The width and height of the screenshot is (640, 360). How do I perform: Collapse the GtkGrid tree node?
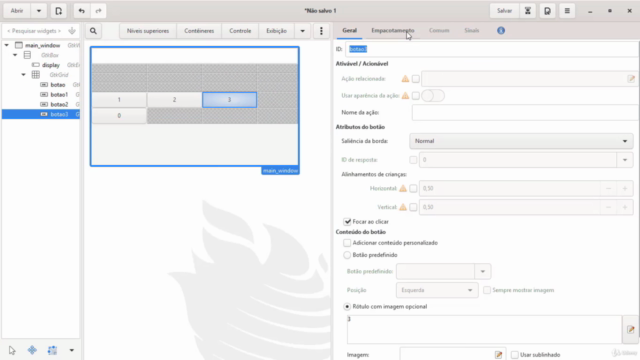click(24, 75)
